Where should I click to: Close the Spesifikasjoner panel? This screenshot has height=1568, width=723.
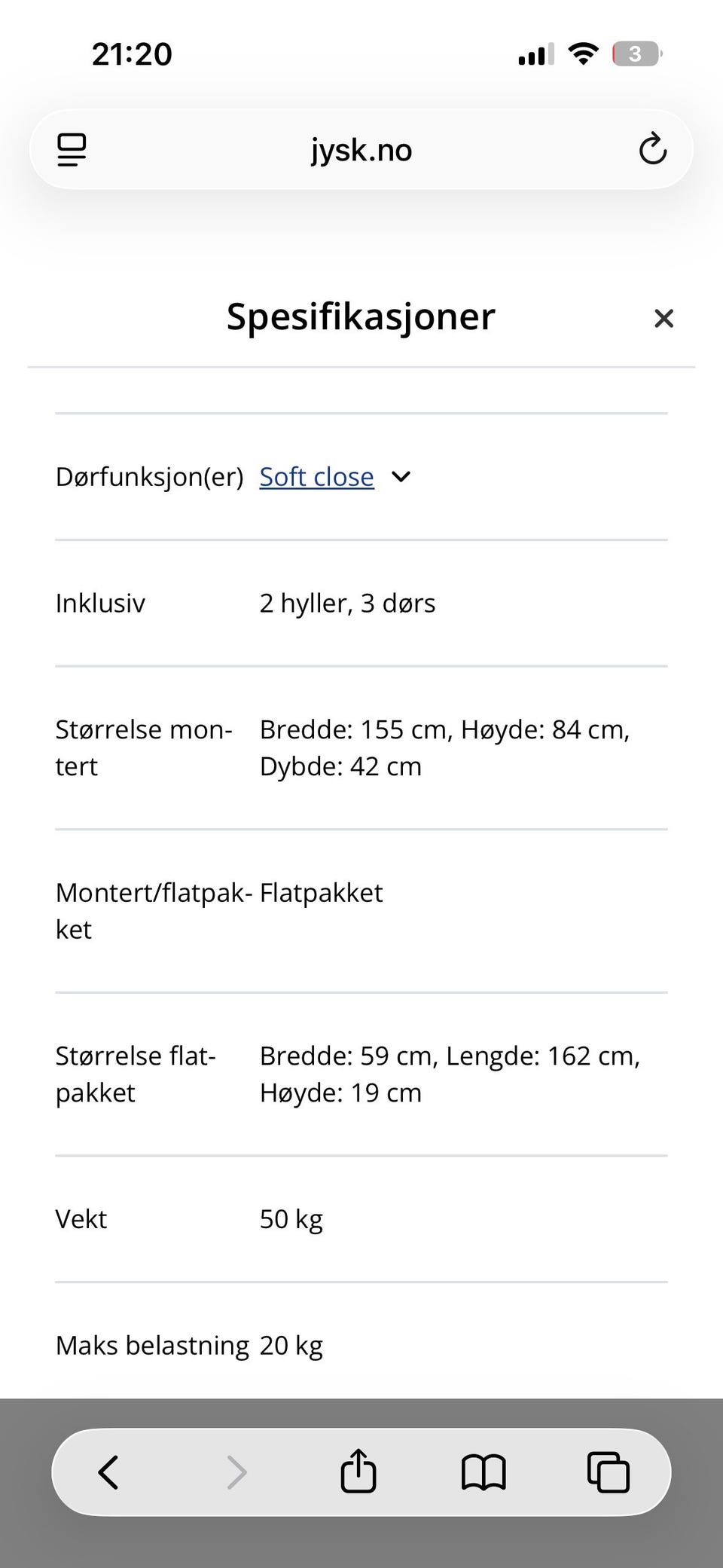click(x=664, y=318)
